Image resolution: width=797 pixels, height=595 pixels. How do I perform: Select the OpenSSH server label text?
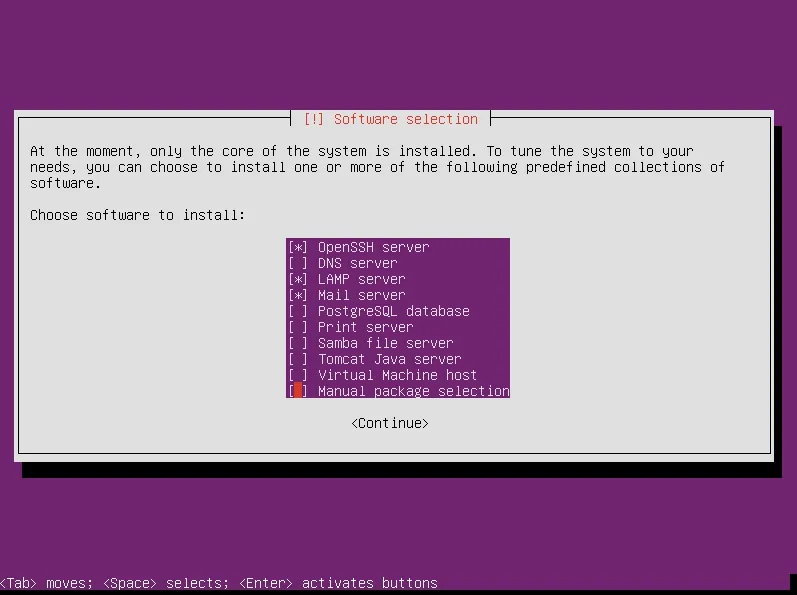pyautogui.click(x=374, y=247)
